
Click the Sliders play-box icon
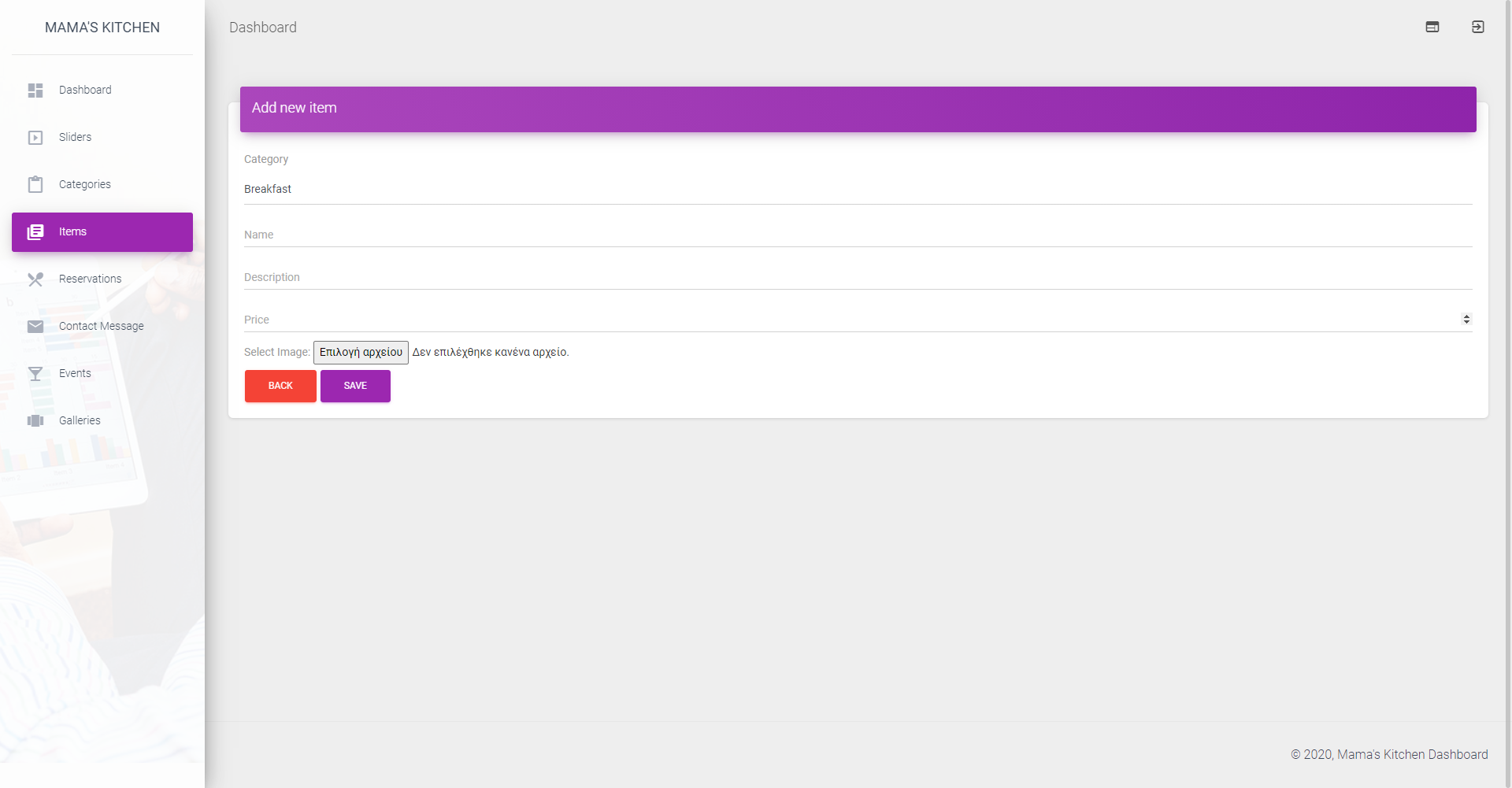(35, 138)
